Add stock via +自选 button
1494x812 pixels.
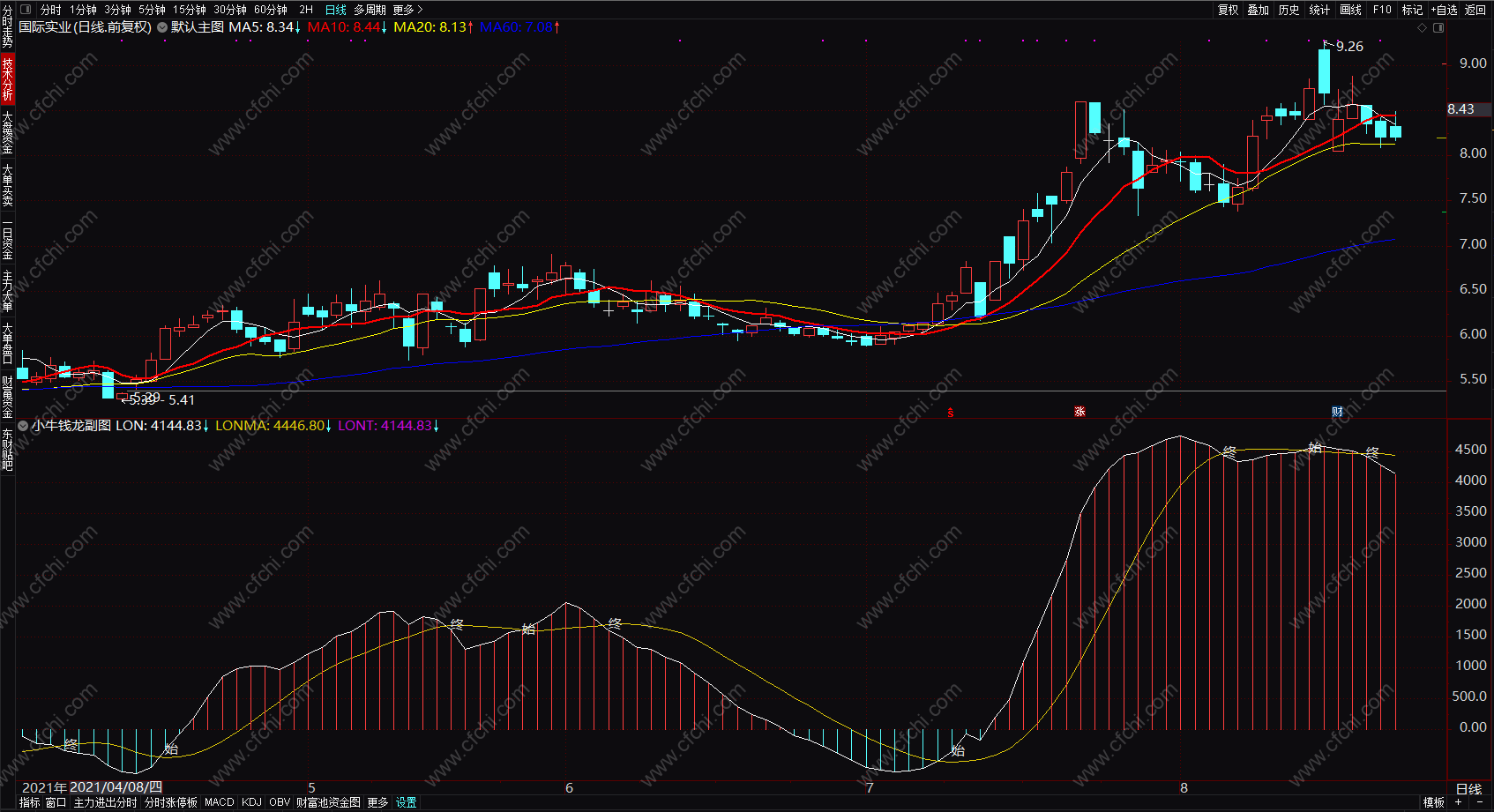tap(1444, 10)
